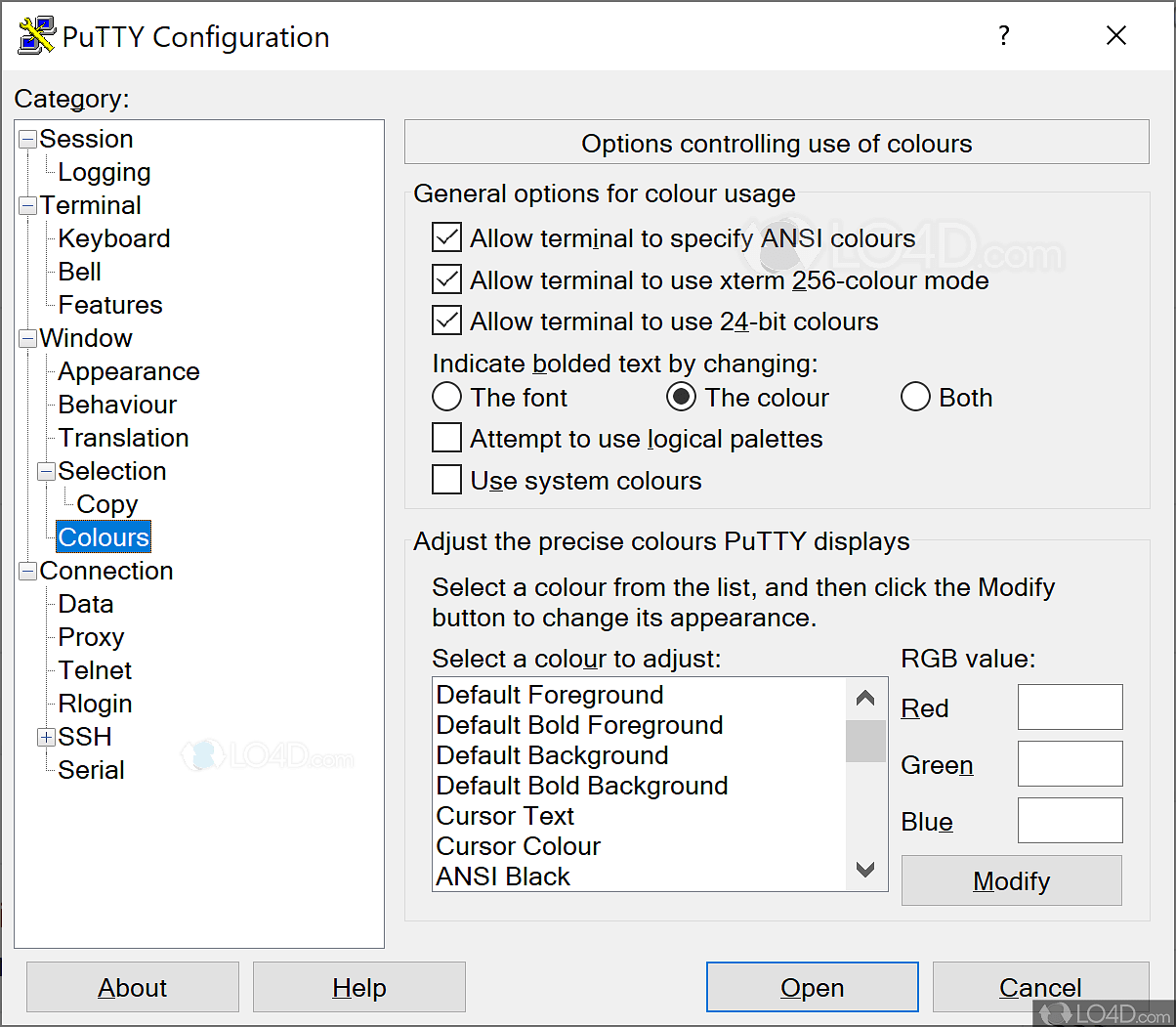Open the Bell category
1176x1027 pixels.
point(80,272)
